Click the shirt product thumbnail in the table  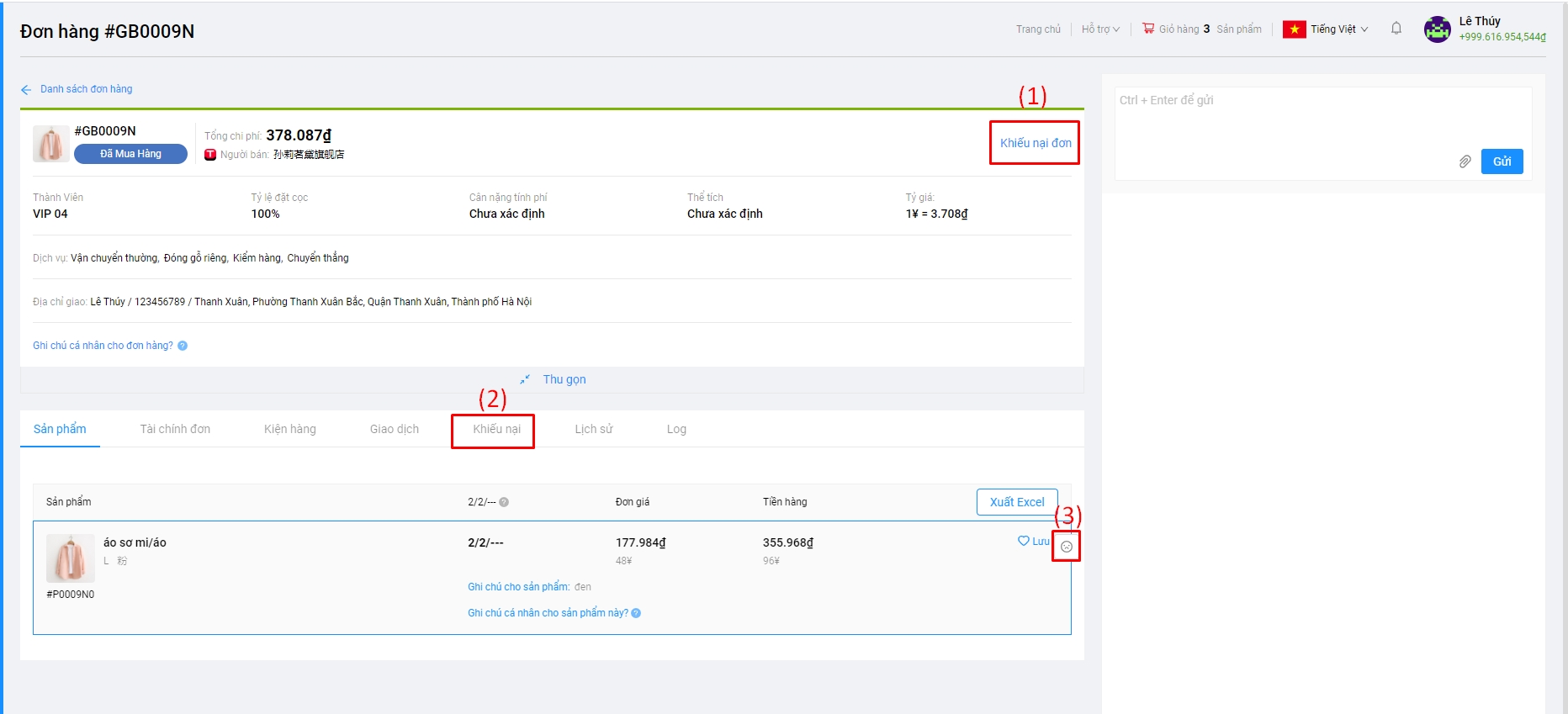pyautogui.click(x=71, y=558)
